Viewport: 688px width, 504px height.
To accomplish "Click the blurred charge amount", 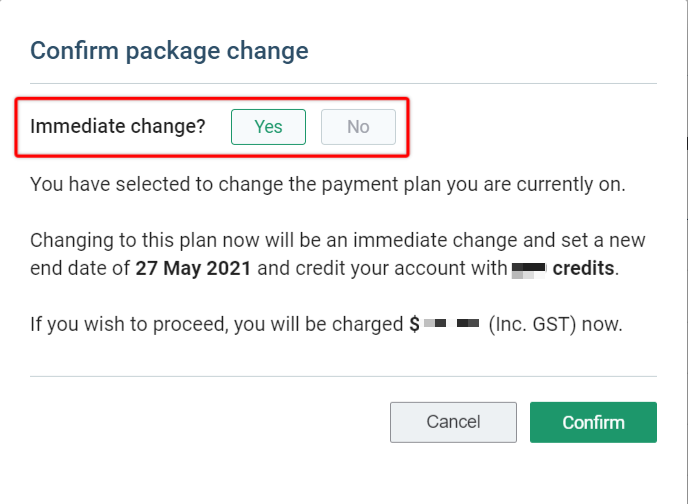I will [452, 326].
